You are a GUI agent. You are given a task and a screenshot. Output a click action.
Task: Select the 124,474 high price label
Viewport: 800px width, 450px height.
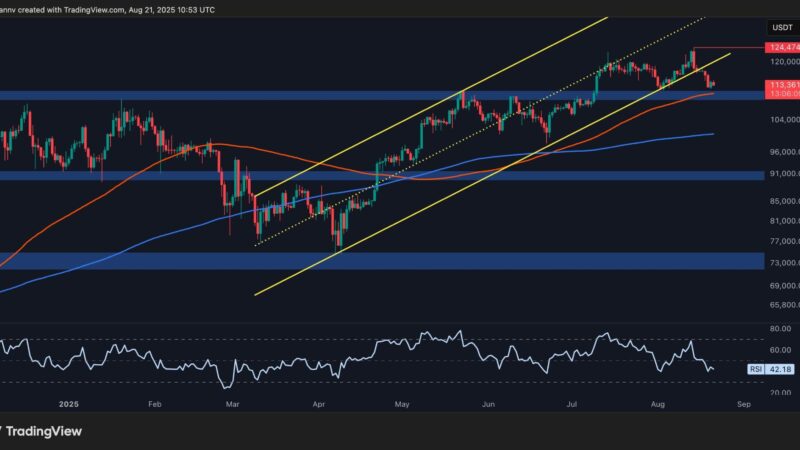pos(782,47)
